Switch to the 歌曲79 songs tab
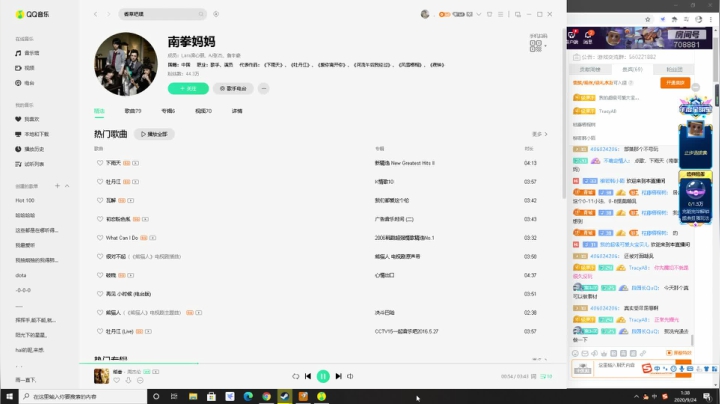The width and height of the screenshot is (720, 404). pos(133,111)
